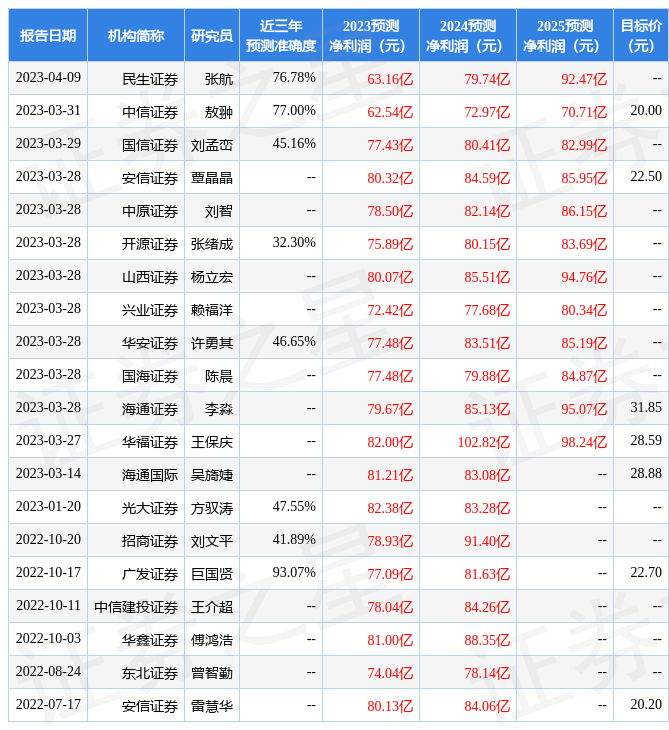Click researcher name 陈晨

[x=219, y=376]
